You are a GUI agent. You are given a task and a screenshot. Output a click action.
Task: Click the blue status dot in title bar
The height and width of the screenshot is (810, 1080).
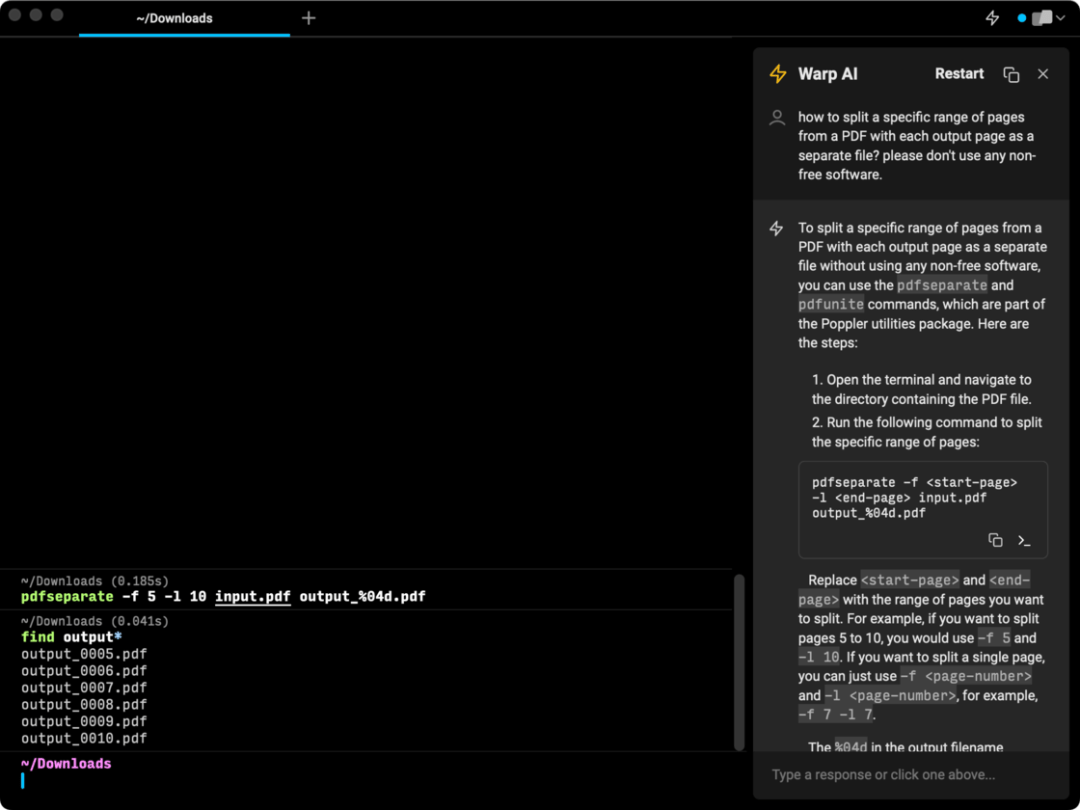click(1021, 19)
